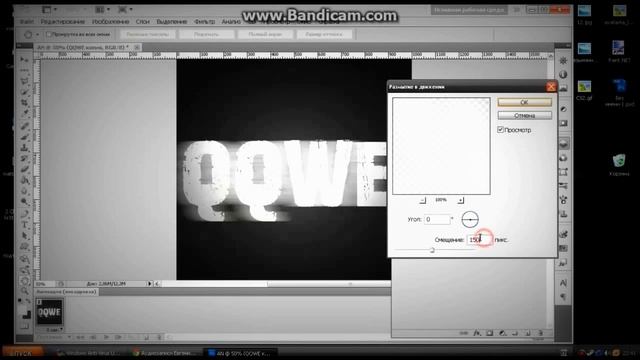Zoom out the blur preview
The height and width of the screenshot is (360, 640).
pos(422,200)
